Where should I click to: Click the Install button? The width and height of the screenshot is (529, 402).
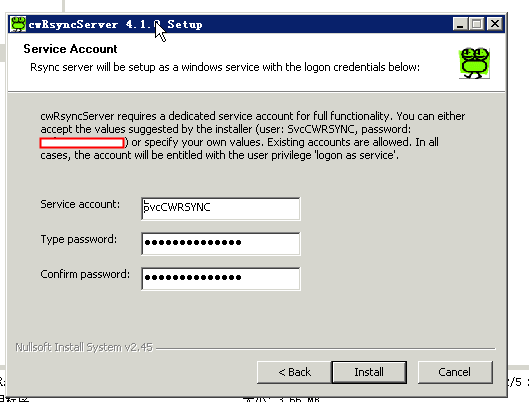(369, 372)
